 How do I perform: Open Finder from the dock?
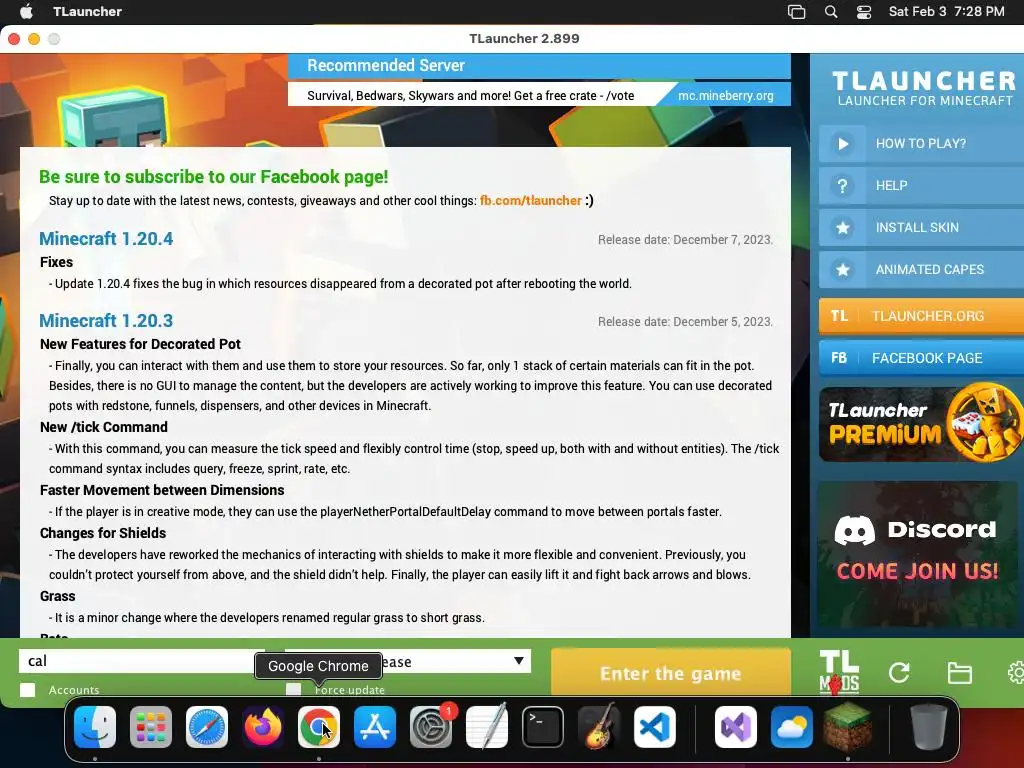click(95, 727)
